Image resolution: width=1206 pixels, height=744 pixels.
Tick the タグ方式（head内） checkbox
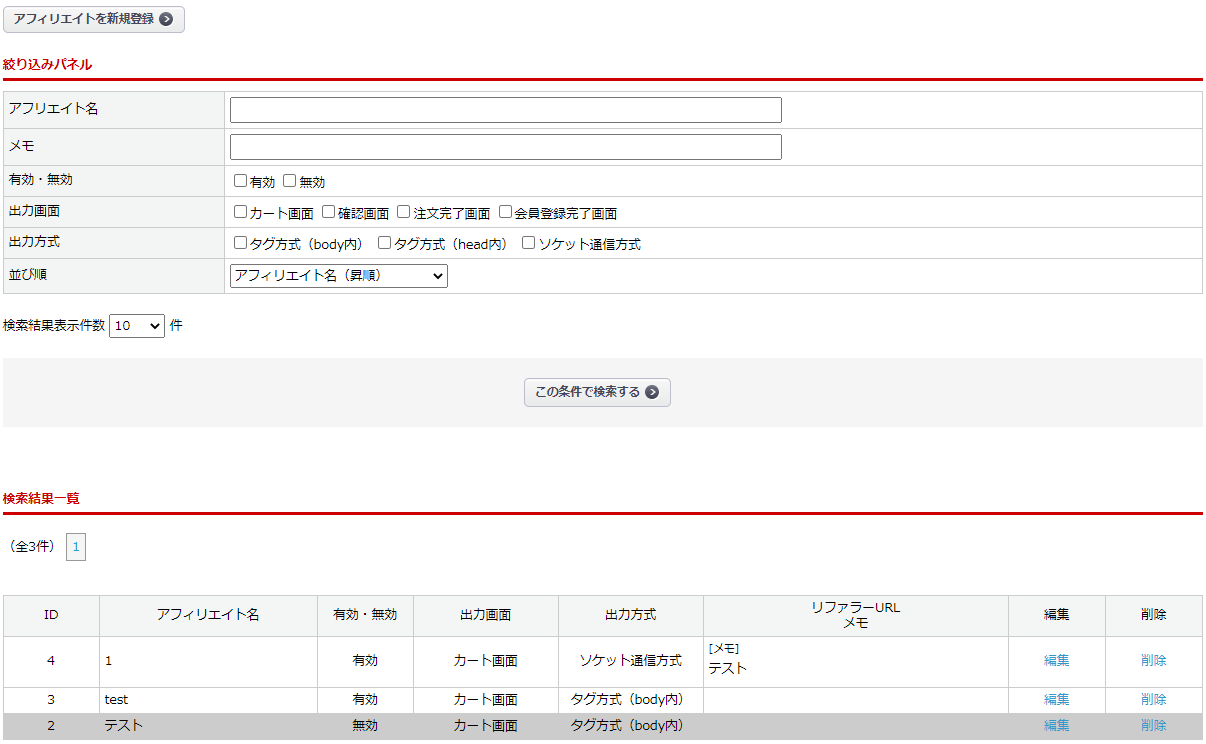point(384,243)
